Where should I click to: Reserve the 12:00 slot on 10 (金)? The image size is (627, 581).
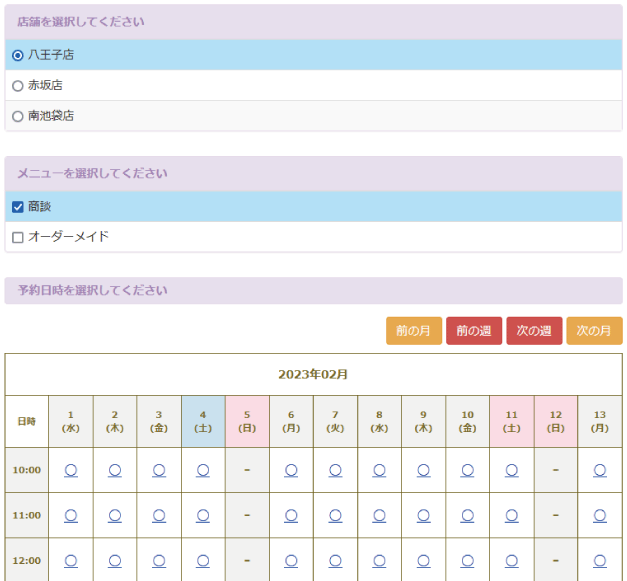tap(467, 560)
